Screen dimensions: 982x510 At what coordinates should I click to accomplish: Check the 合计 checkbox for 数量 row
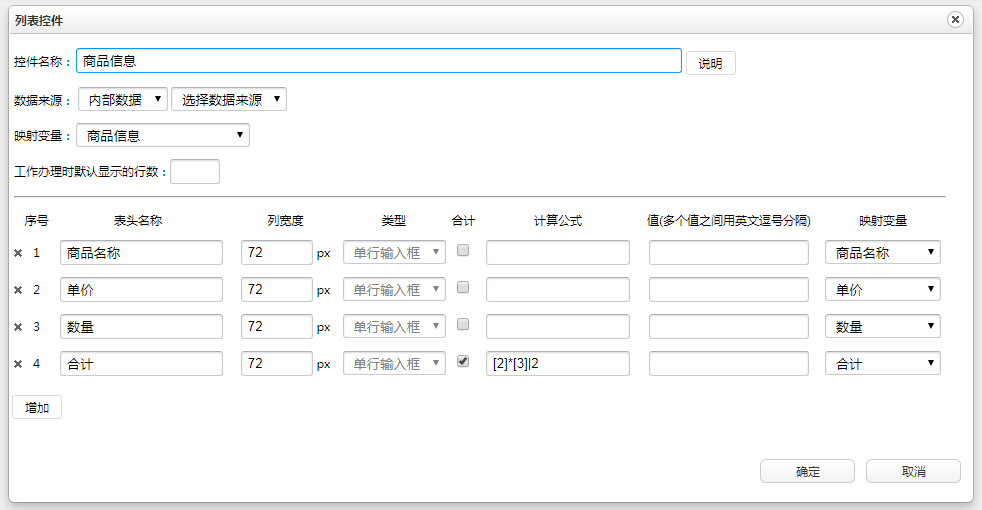pos(463,325)
